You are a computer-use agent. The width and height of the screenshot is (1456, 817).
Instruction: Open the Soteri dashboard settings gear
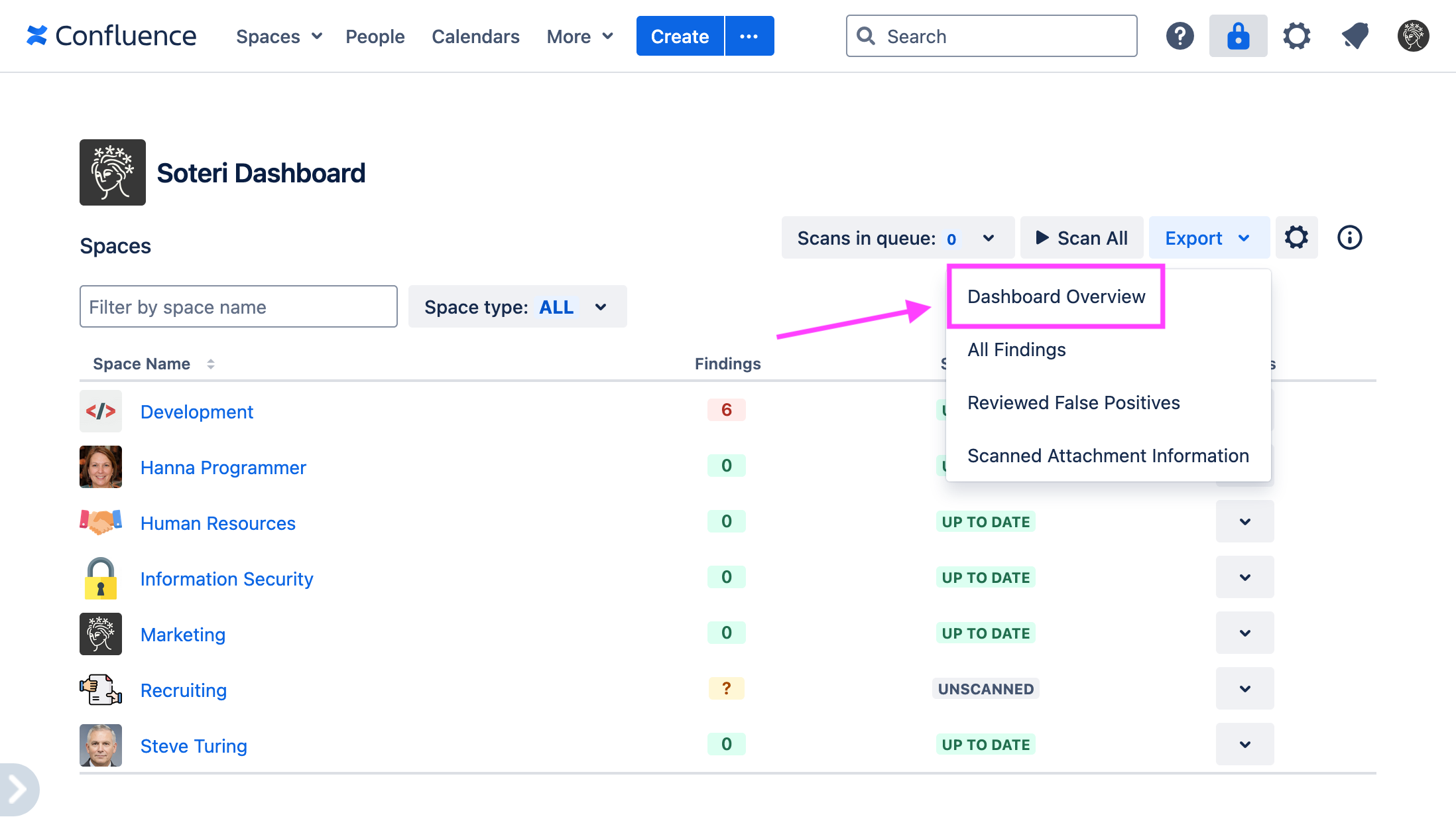(x=1296, y=237)
